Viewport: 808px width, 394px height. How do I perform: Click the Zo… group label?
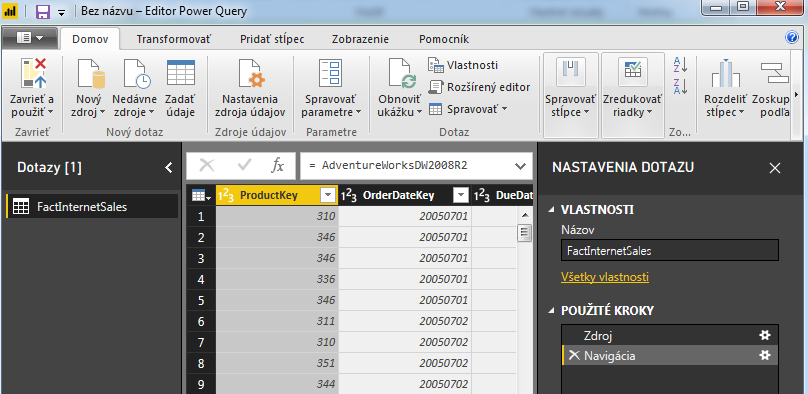[680, 132]
